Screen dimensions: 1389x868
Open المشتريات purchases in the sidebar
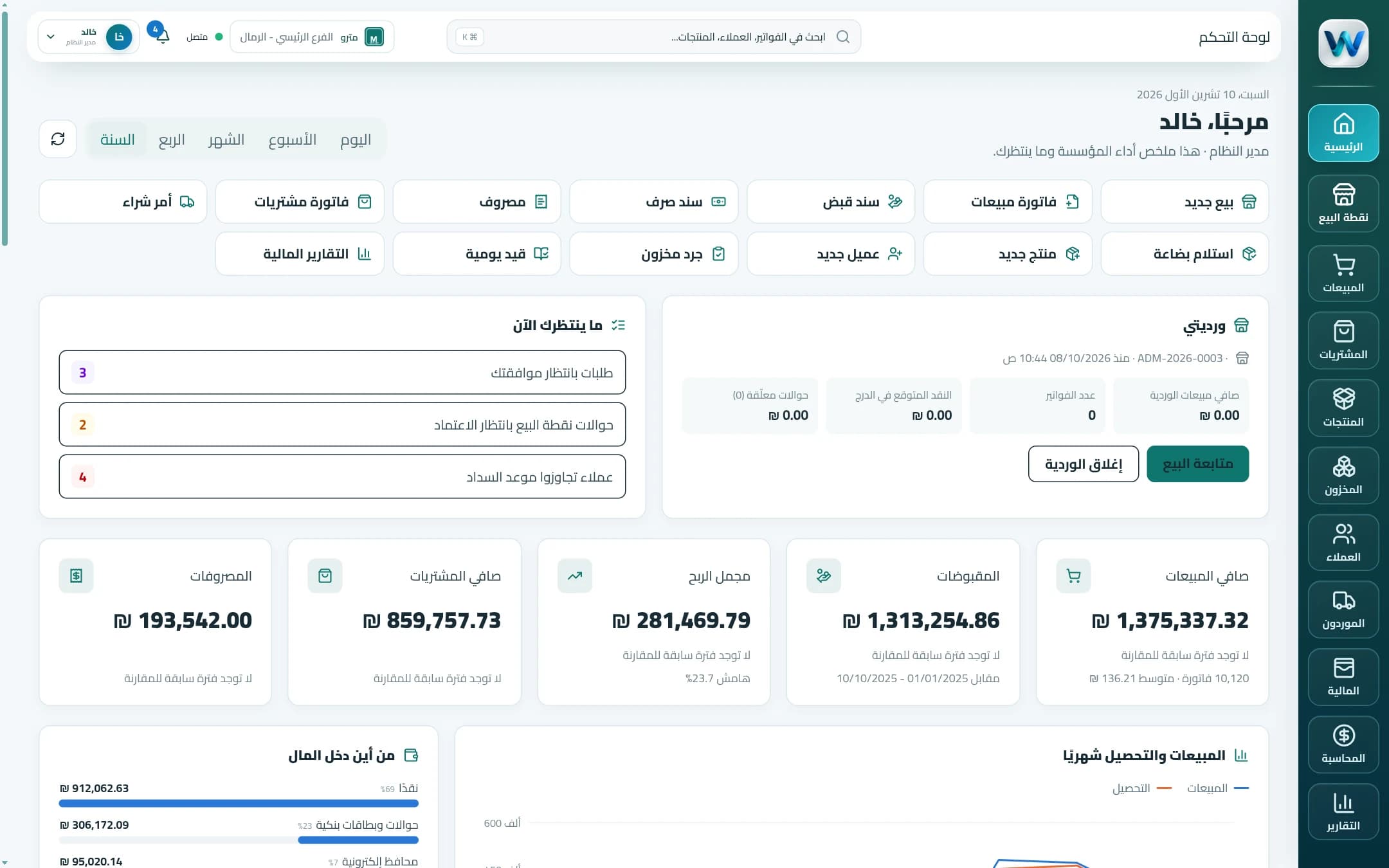tap(1343, 340)
